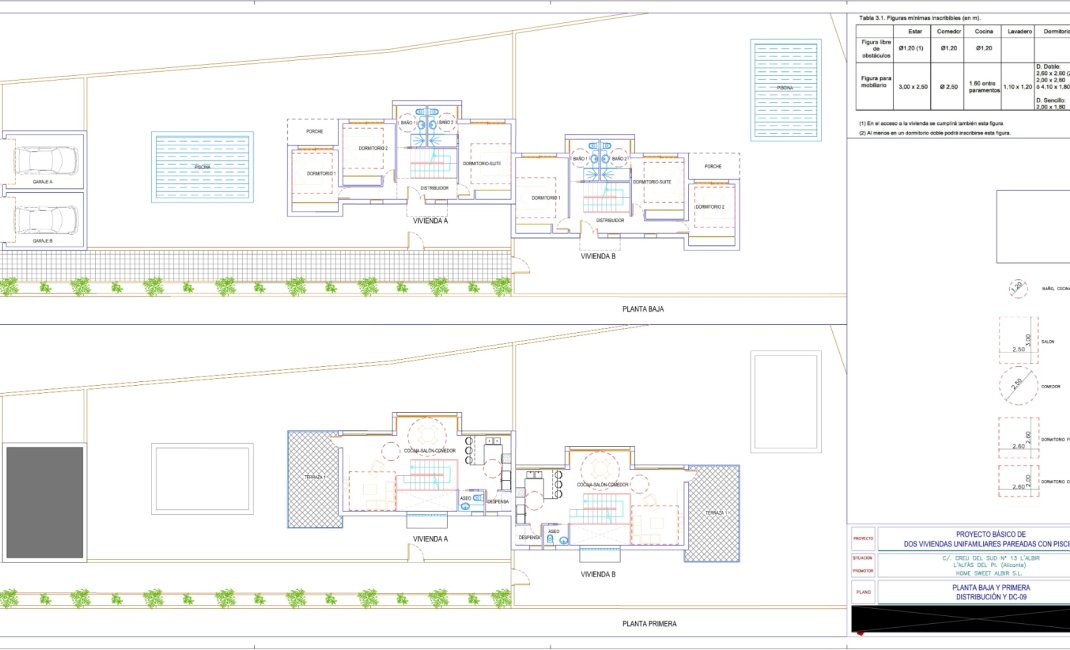The image size is (1070, 650).
Task: Select the COMEDOR 2.50 circle legend figure
Action: pos(1018,386)
